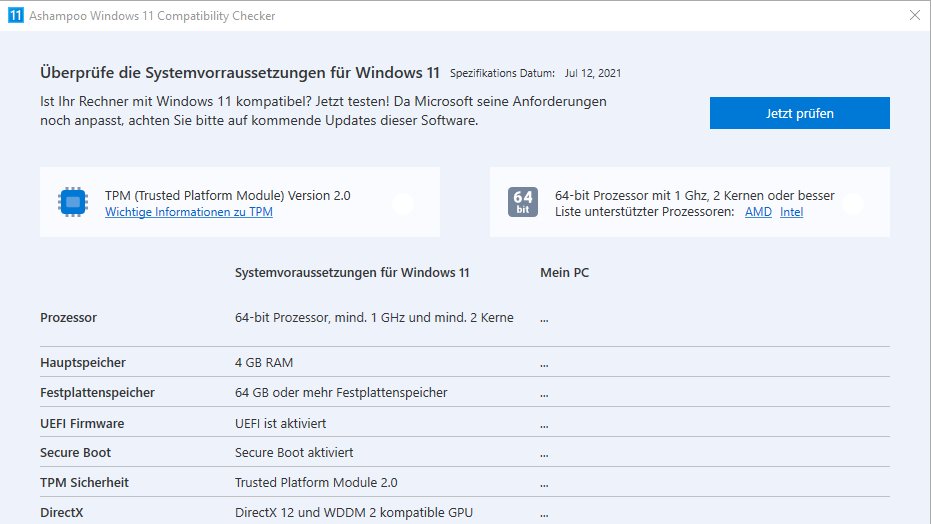Click the Mein PC column header
Screen dimensions: 931x524
[565, 273]
